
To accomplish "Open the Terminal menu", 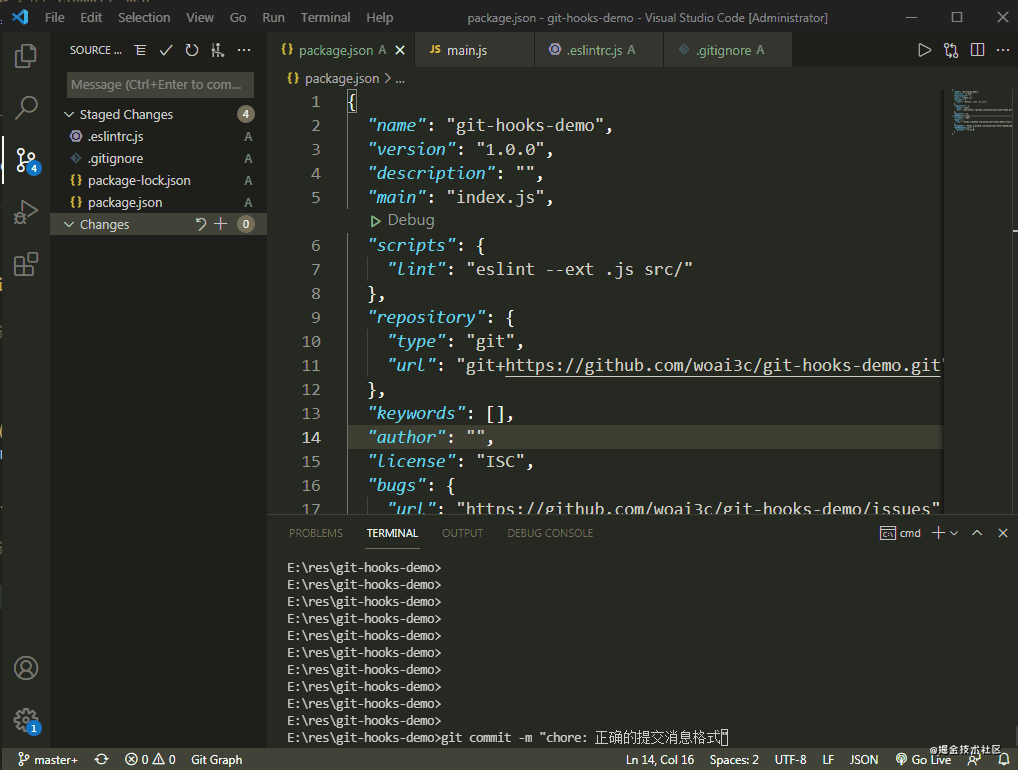I will (325, 17).
